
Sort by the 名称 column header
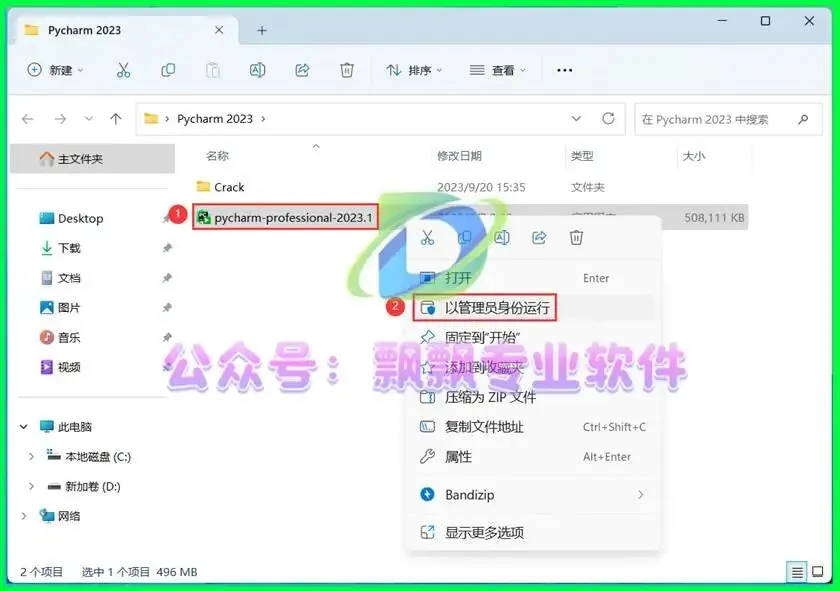coord(218,156)
